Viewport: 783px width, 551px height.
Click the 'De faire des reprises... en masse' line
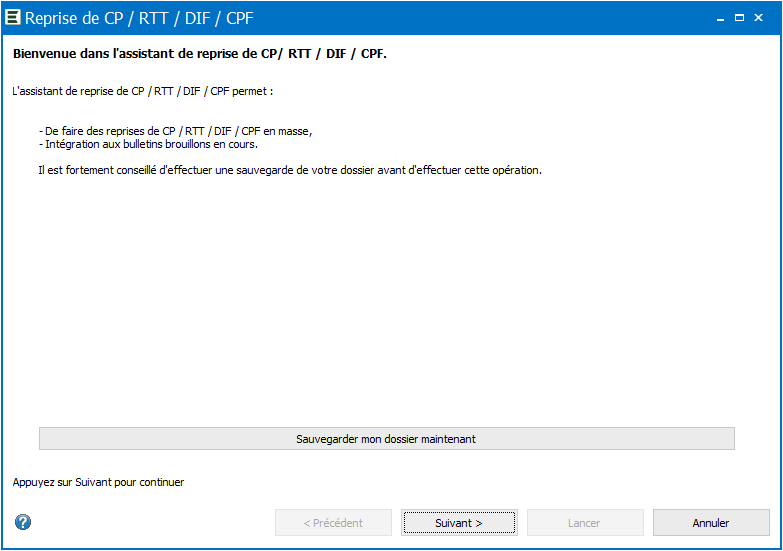[176, 131]
